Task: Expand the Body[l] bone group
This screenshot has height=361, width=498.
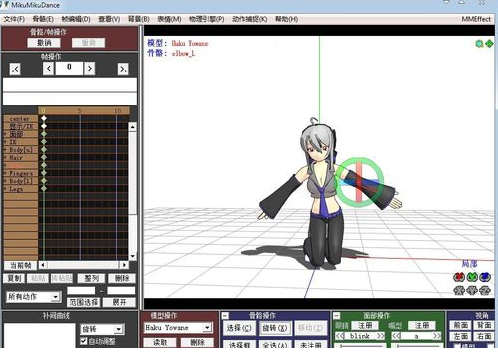Action: [5, 181]
